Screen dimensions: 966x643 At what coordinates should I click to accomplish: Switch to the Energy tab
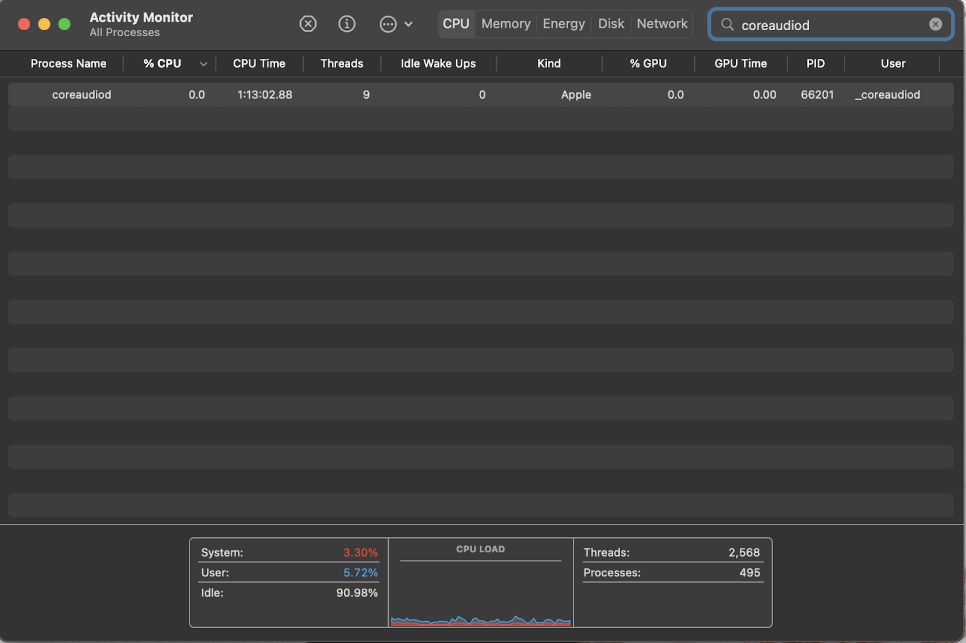tap(563, 24)
